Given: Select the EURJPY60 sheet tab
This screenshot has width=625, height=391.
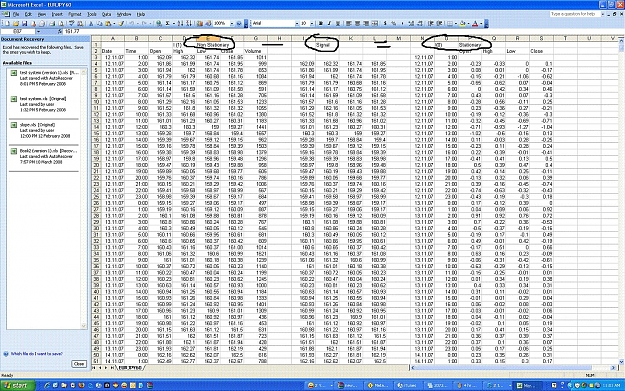Looking at the screenshot, I should pyautogui.click(x=130, y=367).
